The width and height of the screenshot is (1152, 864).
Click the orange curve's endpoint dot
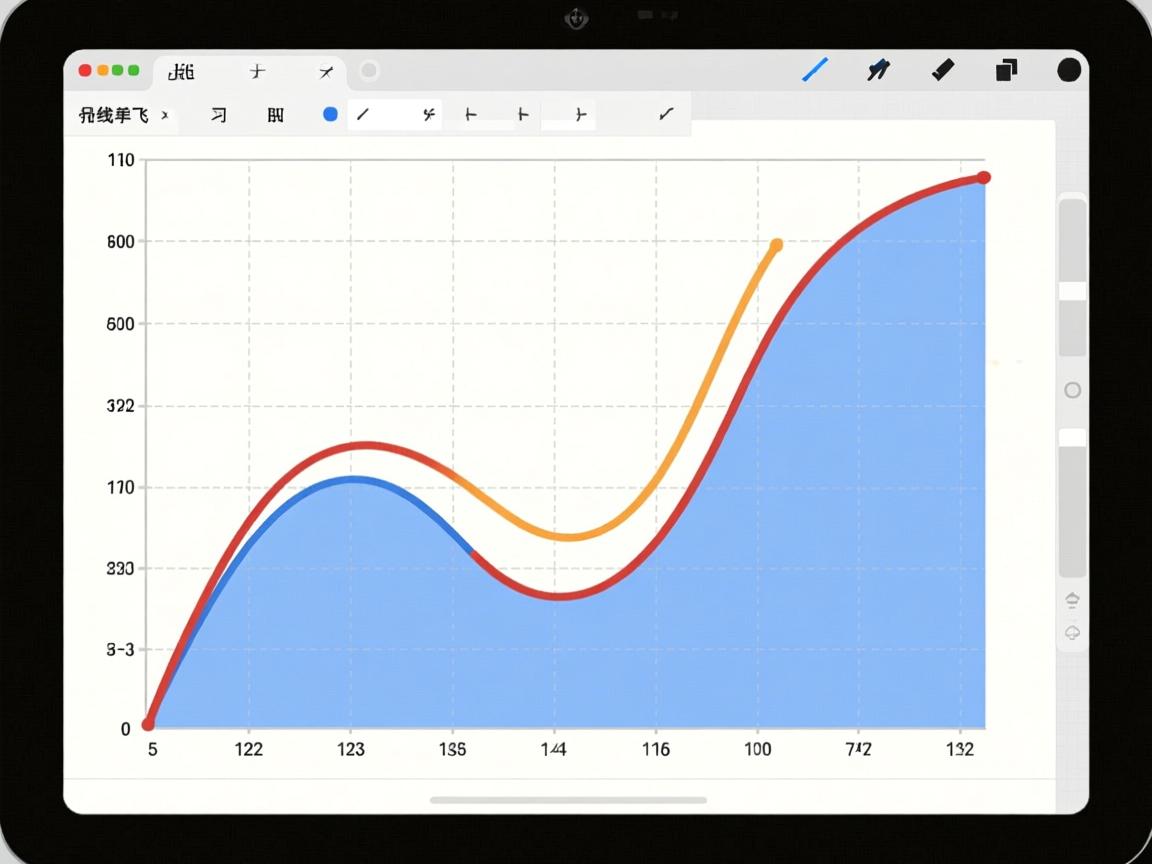776,245
